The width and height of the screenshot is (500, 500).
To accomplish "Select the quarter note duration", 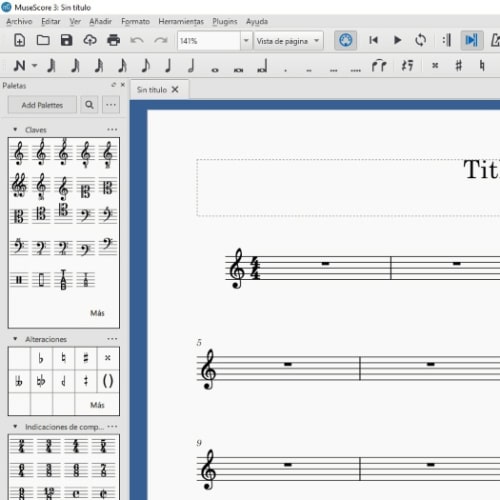I will point(168,65).
